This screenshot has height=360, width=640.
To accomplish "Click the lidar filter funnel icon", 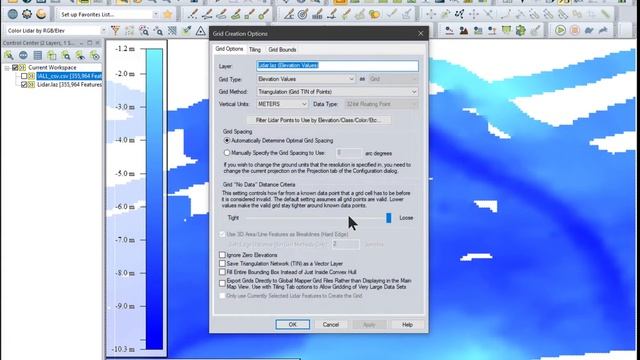I will click(116, 31).
